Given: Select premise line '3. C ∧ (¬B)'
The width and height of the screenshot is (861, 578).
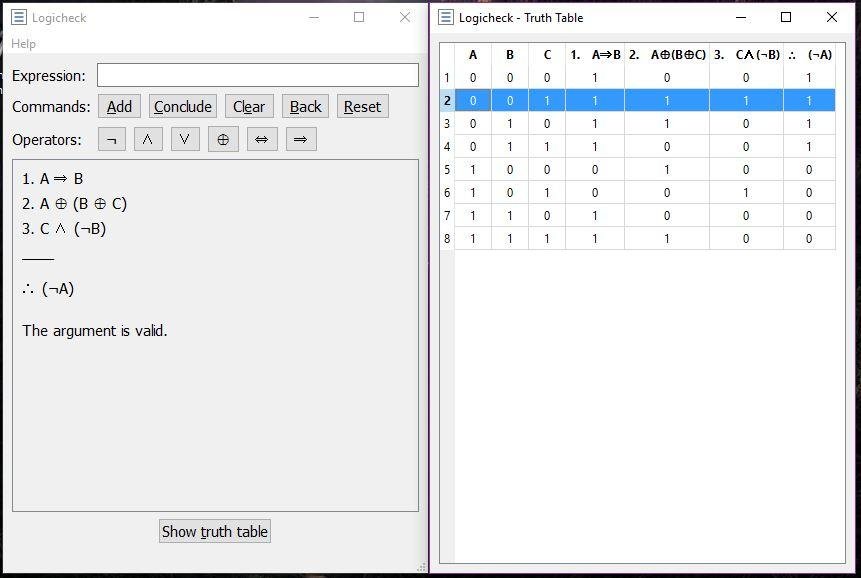Looking at the screenshot, I should click(x=64, y=229).
